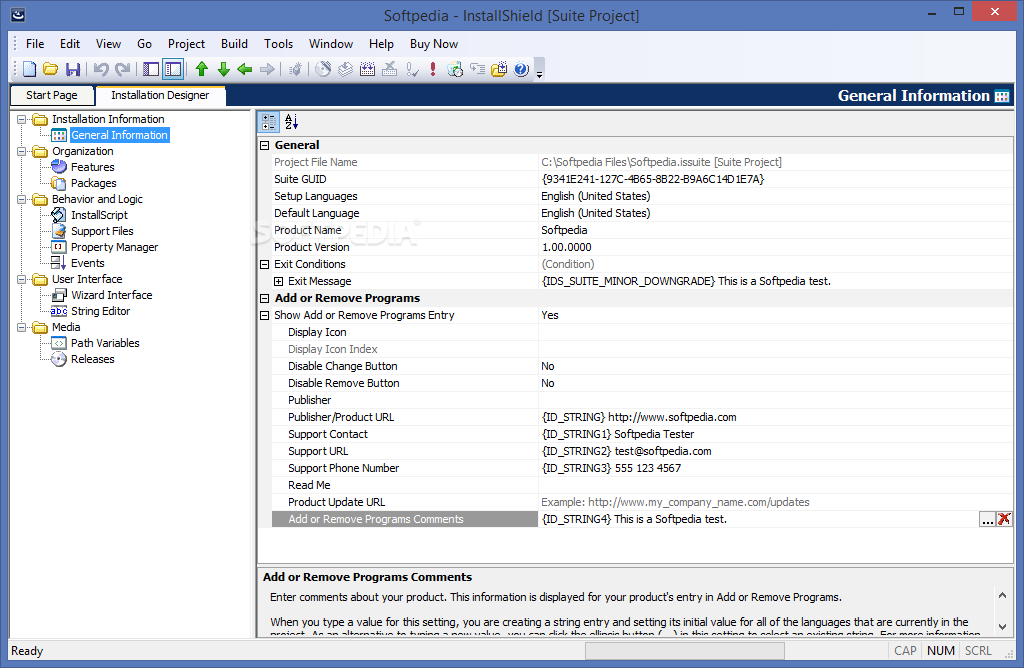This screenshot has width=1024, height=668.
Task: Open the File menu
Action: 35,44
